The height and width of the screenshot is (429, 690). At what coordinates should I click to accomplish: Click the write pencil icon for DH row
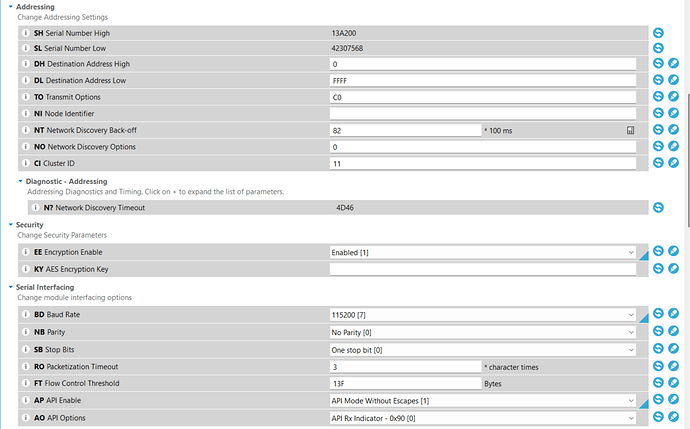tap(673, 64)
